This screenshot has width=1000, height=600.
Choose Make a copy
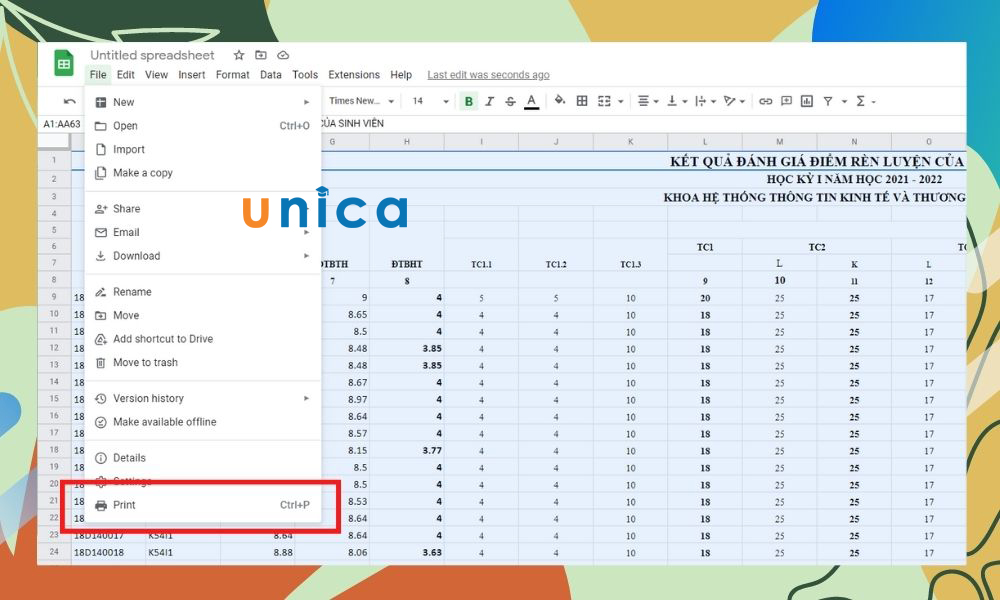[203, 173]
